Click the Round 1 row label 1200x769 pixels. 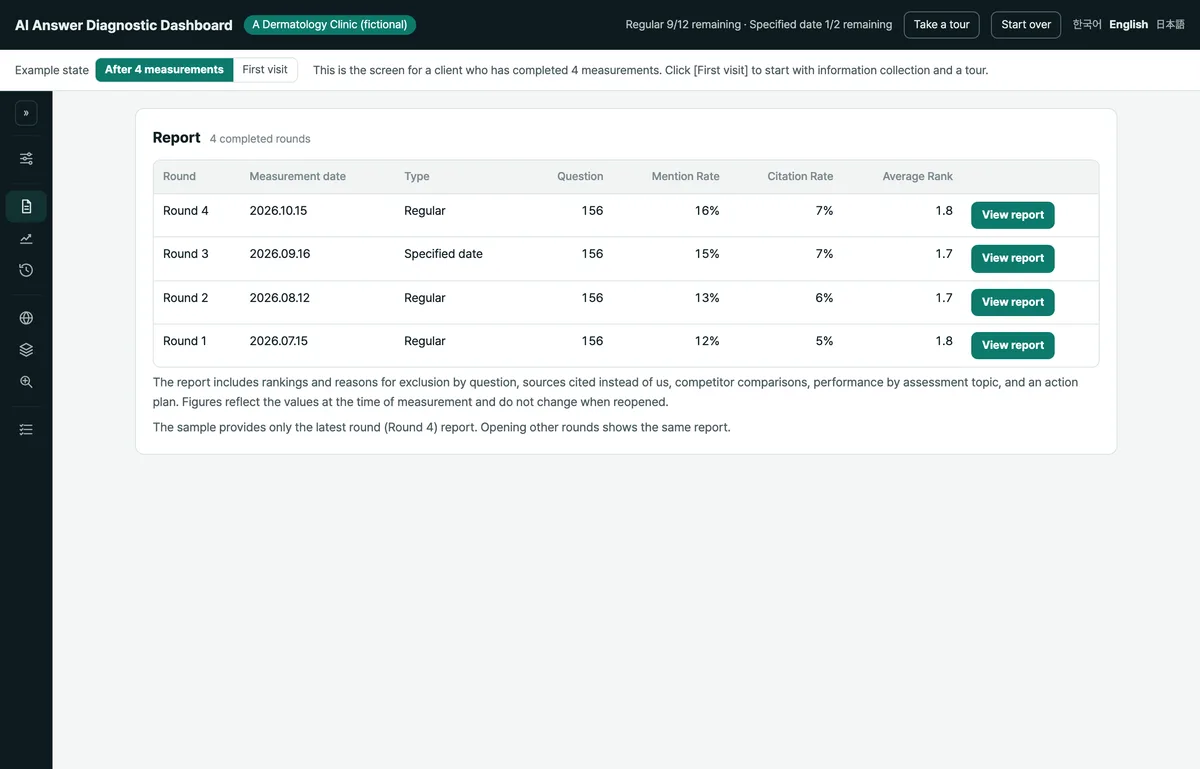[x=185, y=341]
